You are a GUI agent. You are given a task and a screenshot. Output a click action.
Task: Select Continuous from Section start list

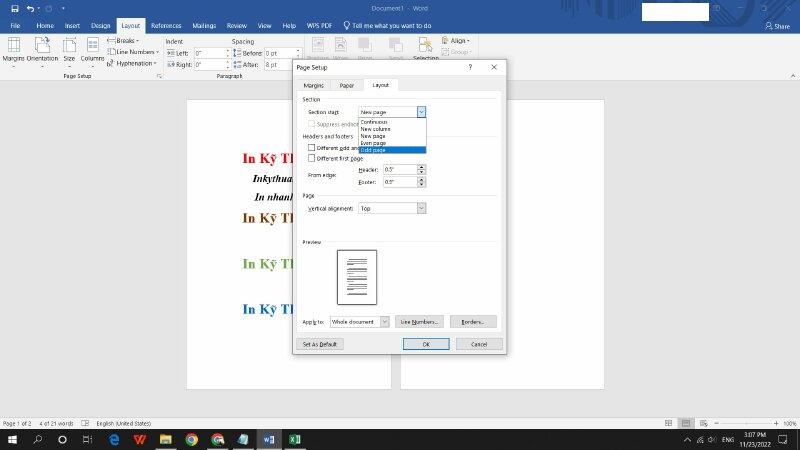click(x=374, y=122)
